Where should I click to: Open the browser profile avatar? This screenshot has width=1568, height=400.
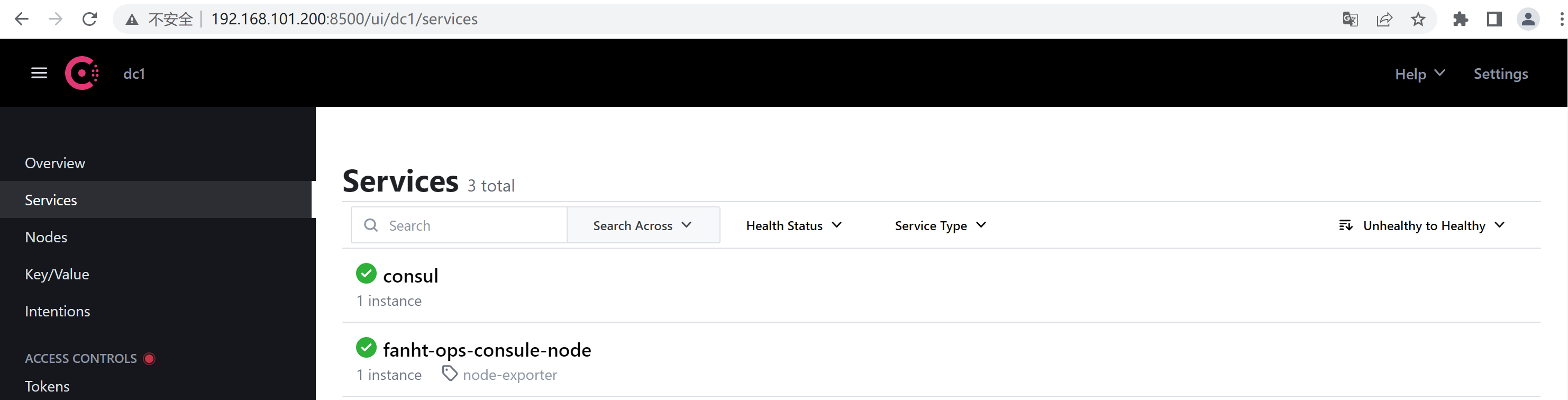coord(1528,20)
